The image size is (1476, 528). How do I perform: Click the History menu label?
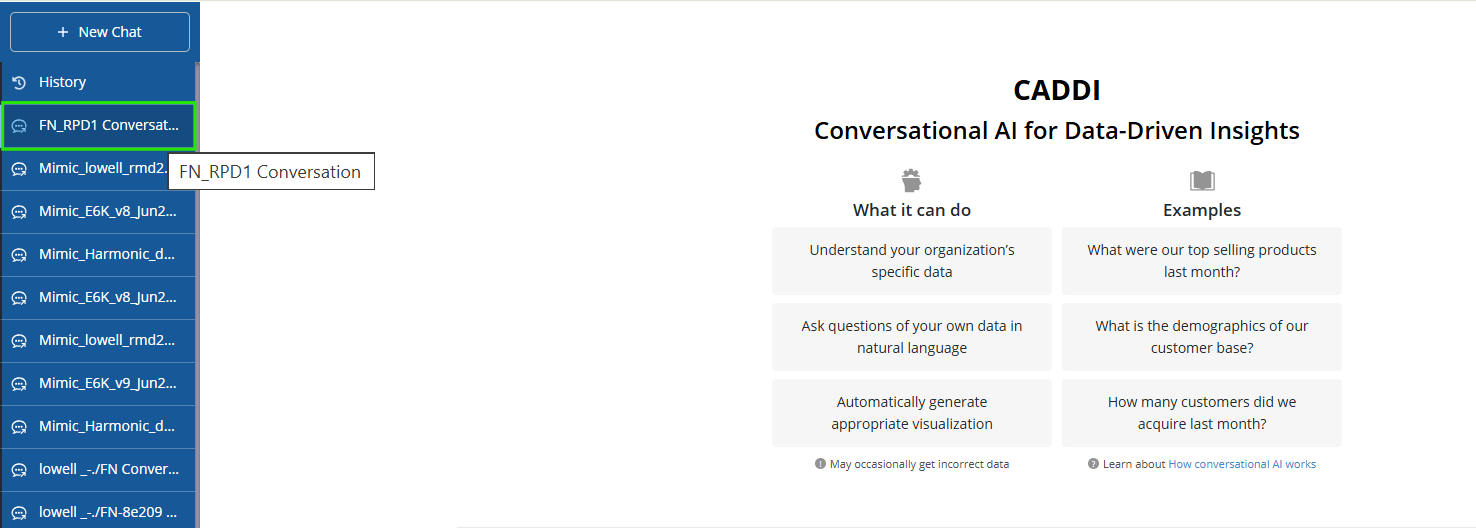62,82
